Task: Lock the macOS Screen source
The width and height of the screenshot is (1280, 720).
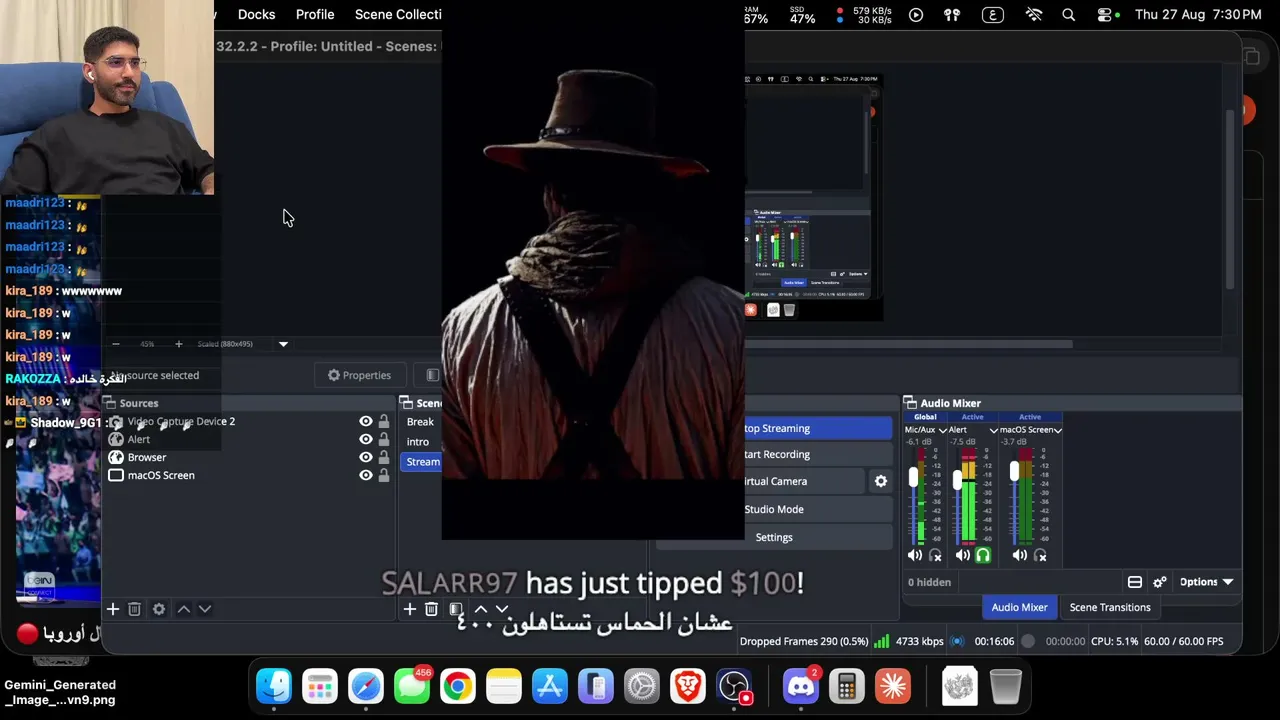Action: [384, 476]
